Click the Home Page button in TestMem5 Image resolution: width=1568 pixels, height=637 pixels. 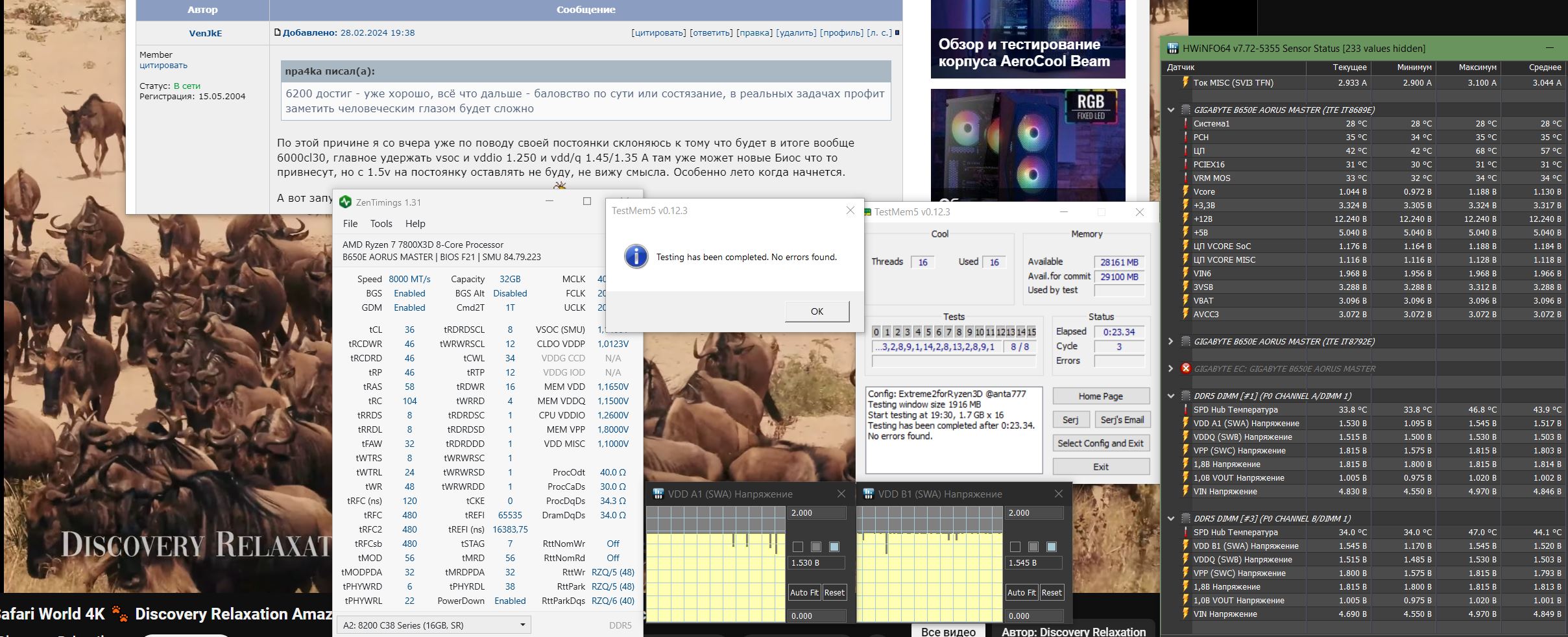[1101, 396]
